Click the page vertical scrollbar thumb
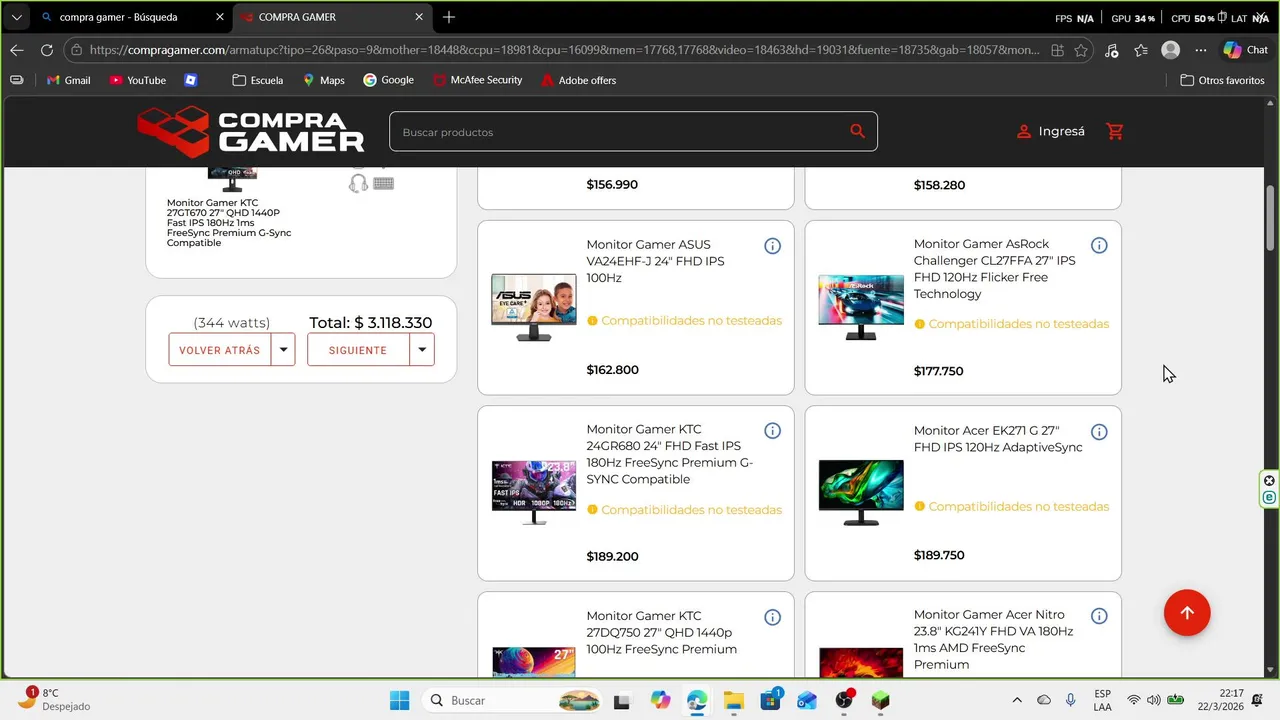1280x720 pixels. pyautogui.click(x=1271, y=218)
